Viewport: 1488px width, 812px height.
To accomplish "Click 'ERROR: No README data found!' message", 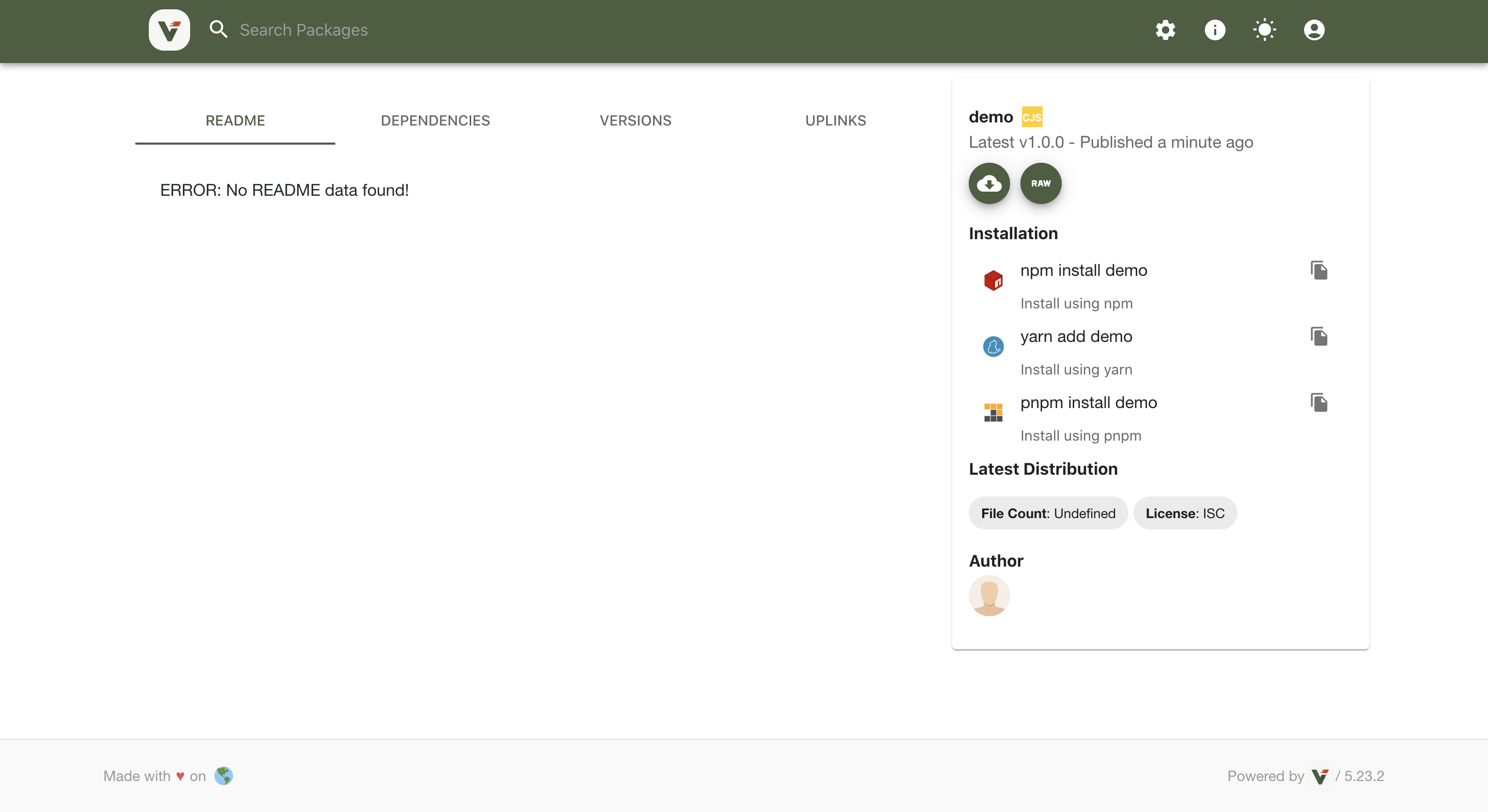I will pos(284,190).
